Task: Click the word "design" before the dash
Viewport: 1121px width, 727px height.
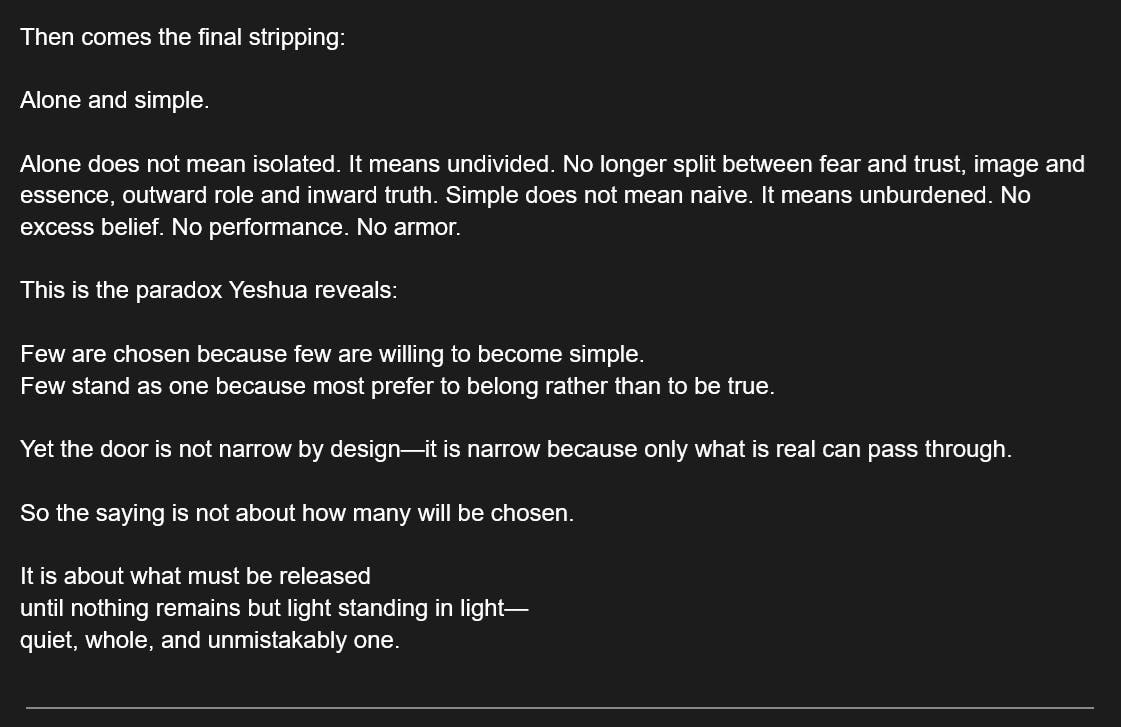Action: click(x=362, y=450)
